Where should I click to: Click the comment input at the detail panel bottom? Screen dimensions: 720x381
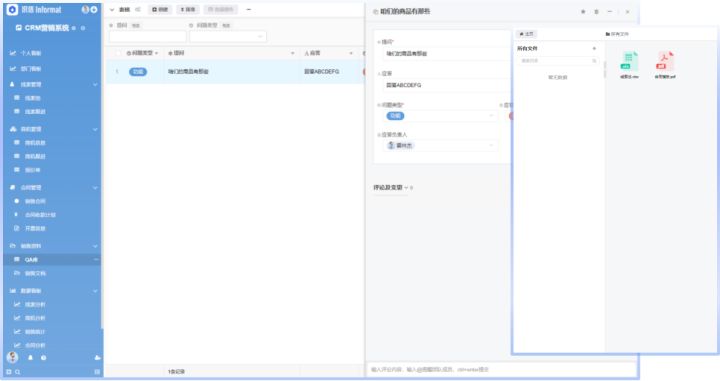pyautogui.click(x=502, y=369)
